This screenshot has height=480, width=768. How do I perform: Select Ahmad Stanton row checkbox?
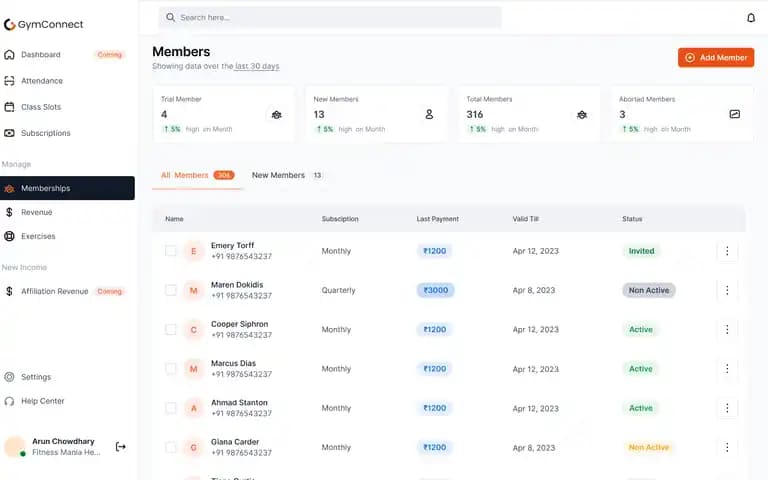pyautogui.click(x=170, y=408)
